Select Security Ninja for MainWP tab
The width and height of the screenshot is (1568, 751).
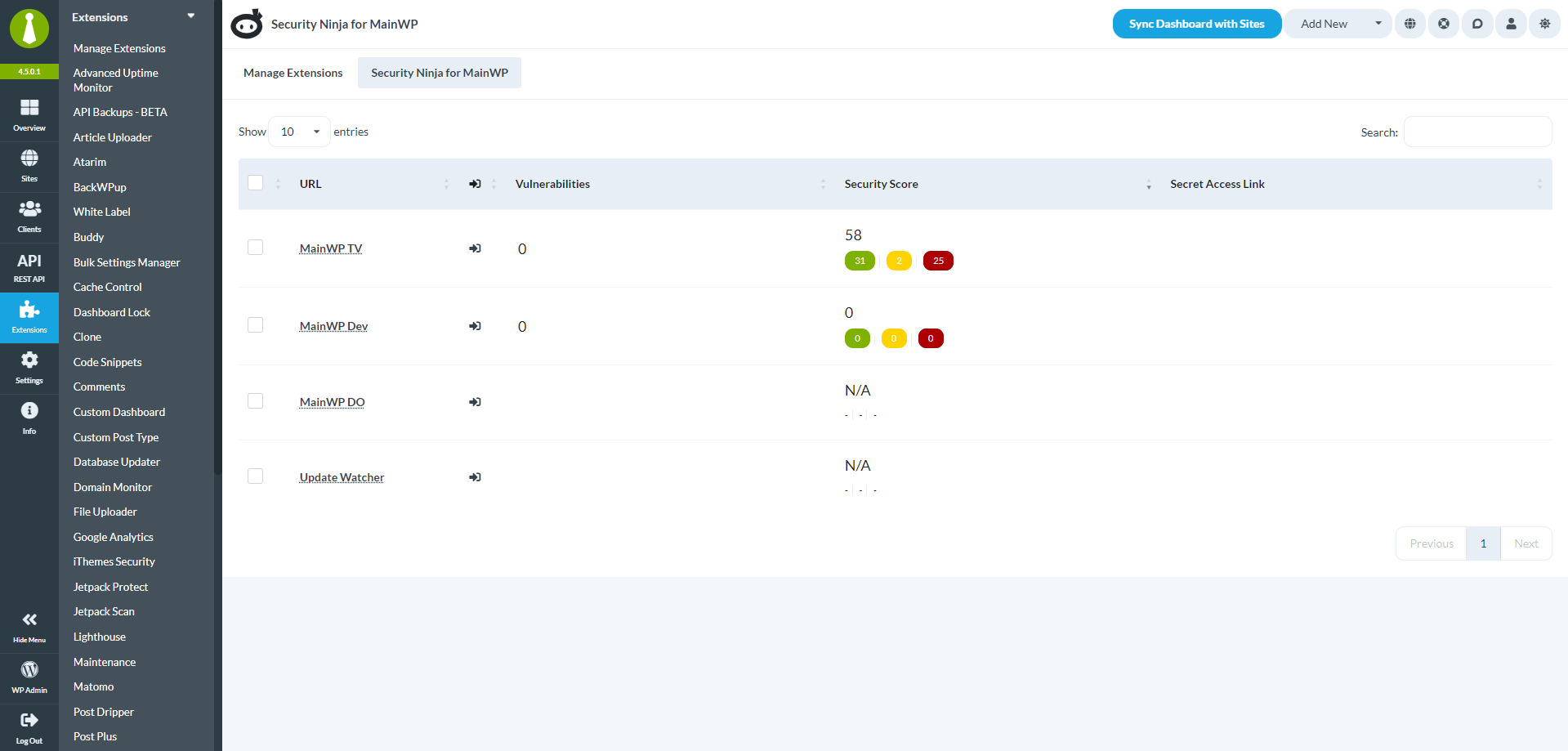click(440, 73)
